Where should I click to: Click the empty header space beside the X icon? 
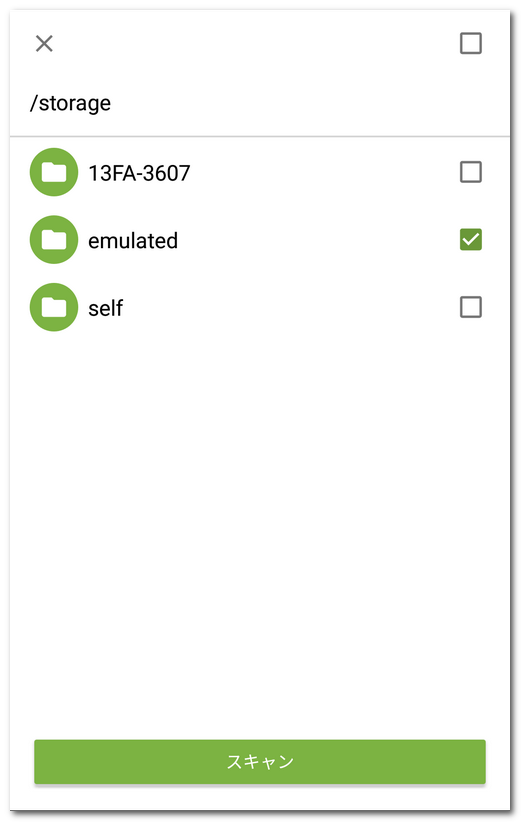pyautogui.click(x=257, y=44)
